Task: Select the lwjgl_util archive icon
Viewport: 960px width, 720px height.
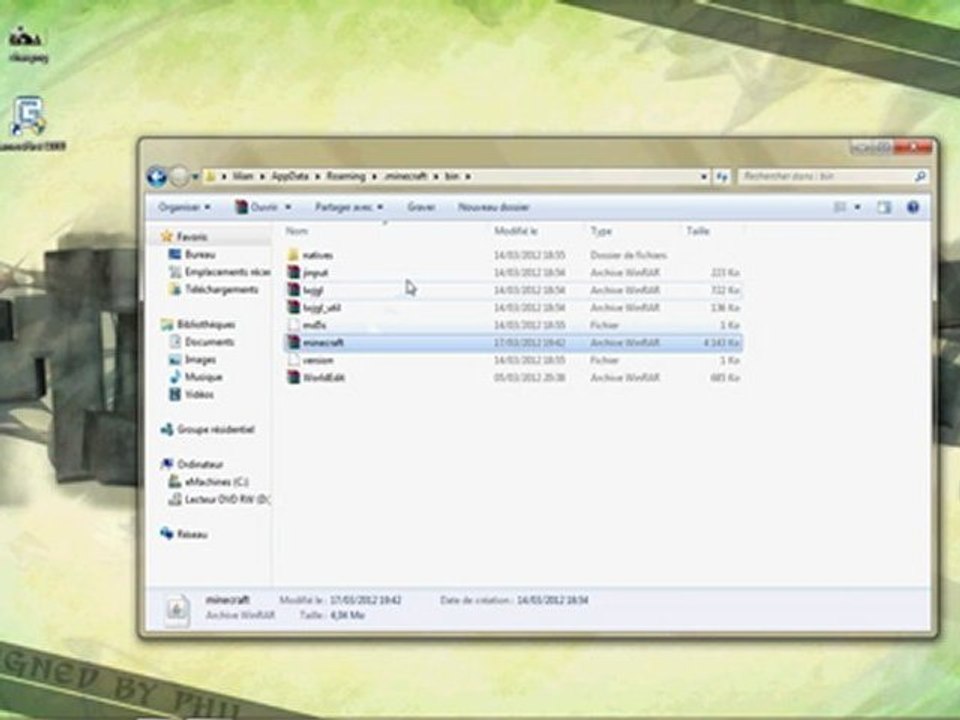Action: click(x=293, y=307)
